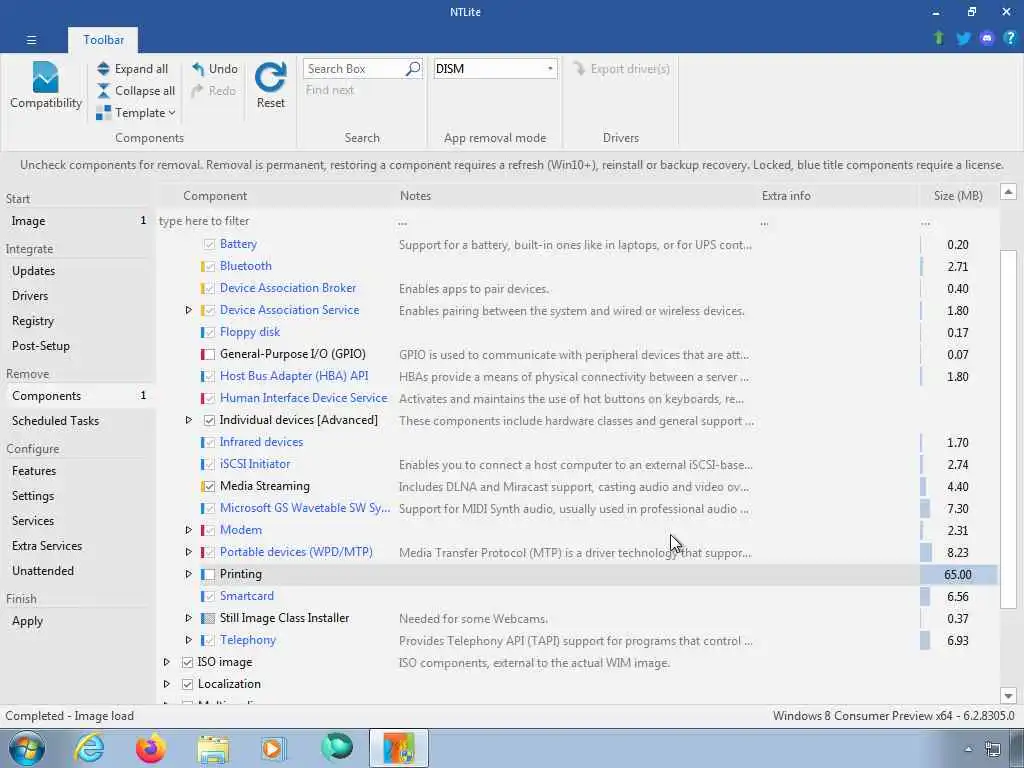The image size is (1024, 768).
Task: Click the Export driver(s) button
Action: tap(621, 69)
